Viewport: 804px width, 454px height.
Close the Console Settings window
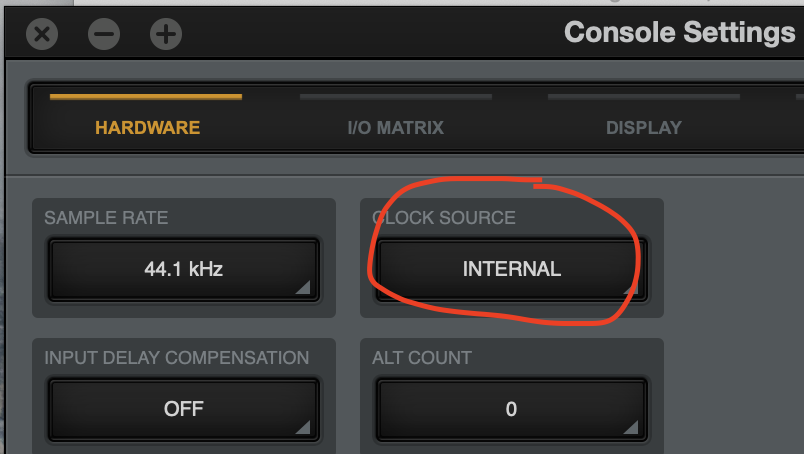(42, 35)
